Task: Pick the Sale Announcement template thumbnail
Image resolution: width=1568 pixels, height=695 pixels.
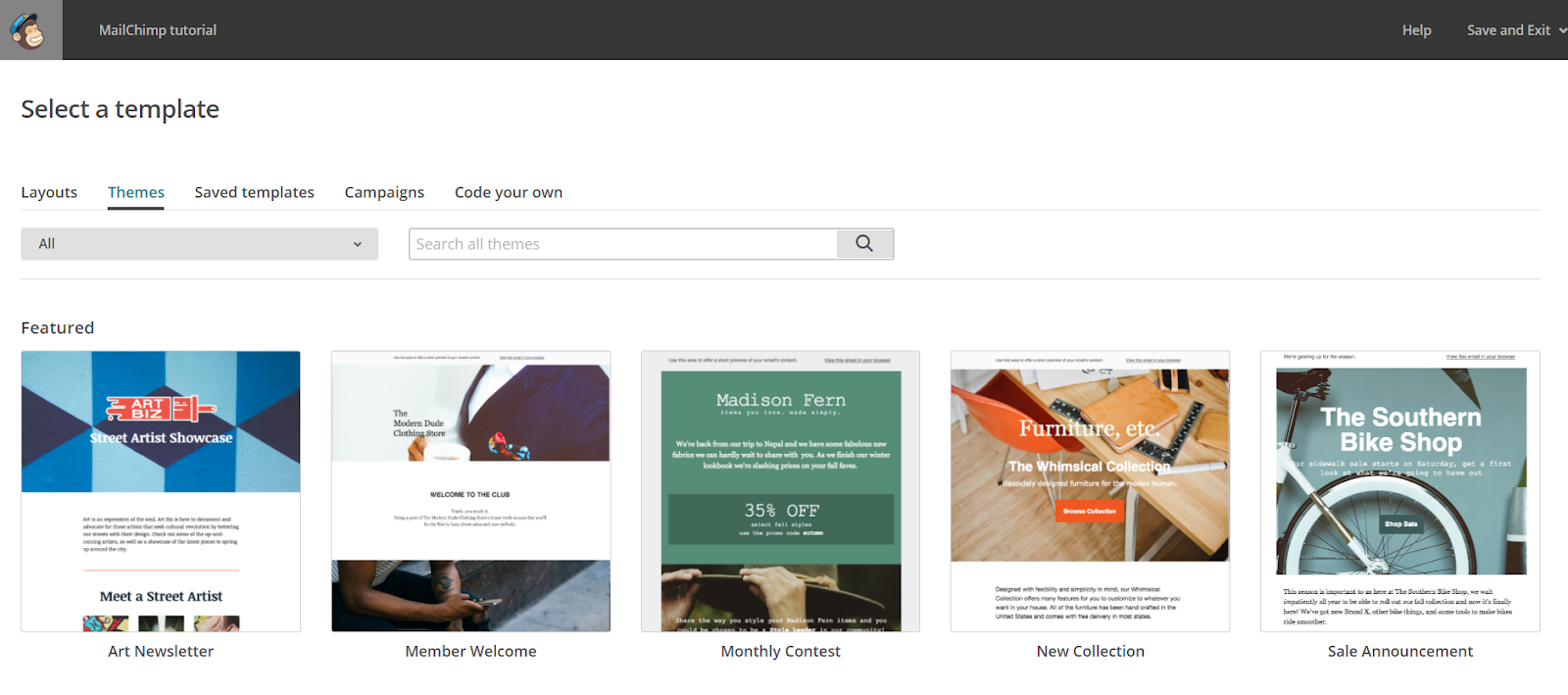Action: click(1400, 491)
